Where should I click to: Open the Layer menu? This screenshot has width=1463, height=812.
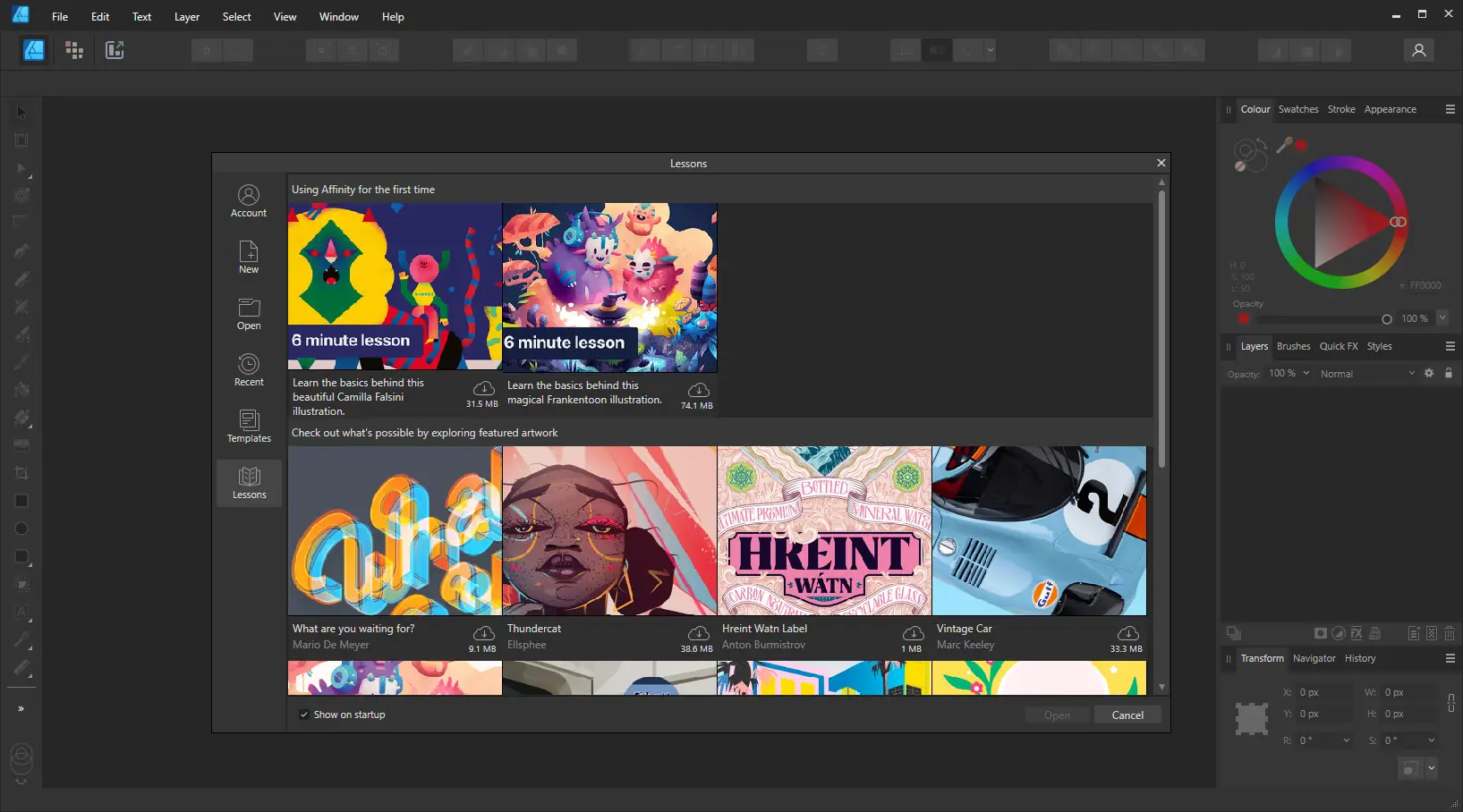(187, 16)
